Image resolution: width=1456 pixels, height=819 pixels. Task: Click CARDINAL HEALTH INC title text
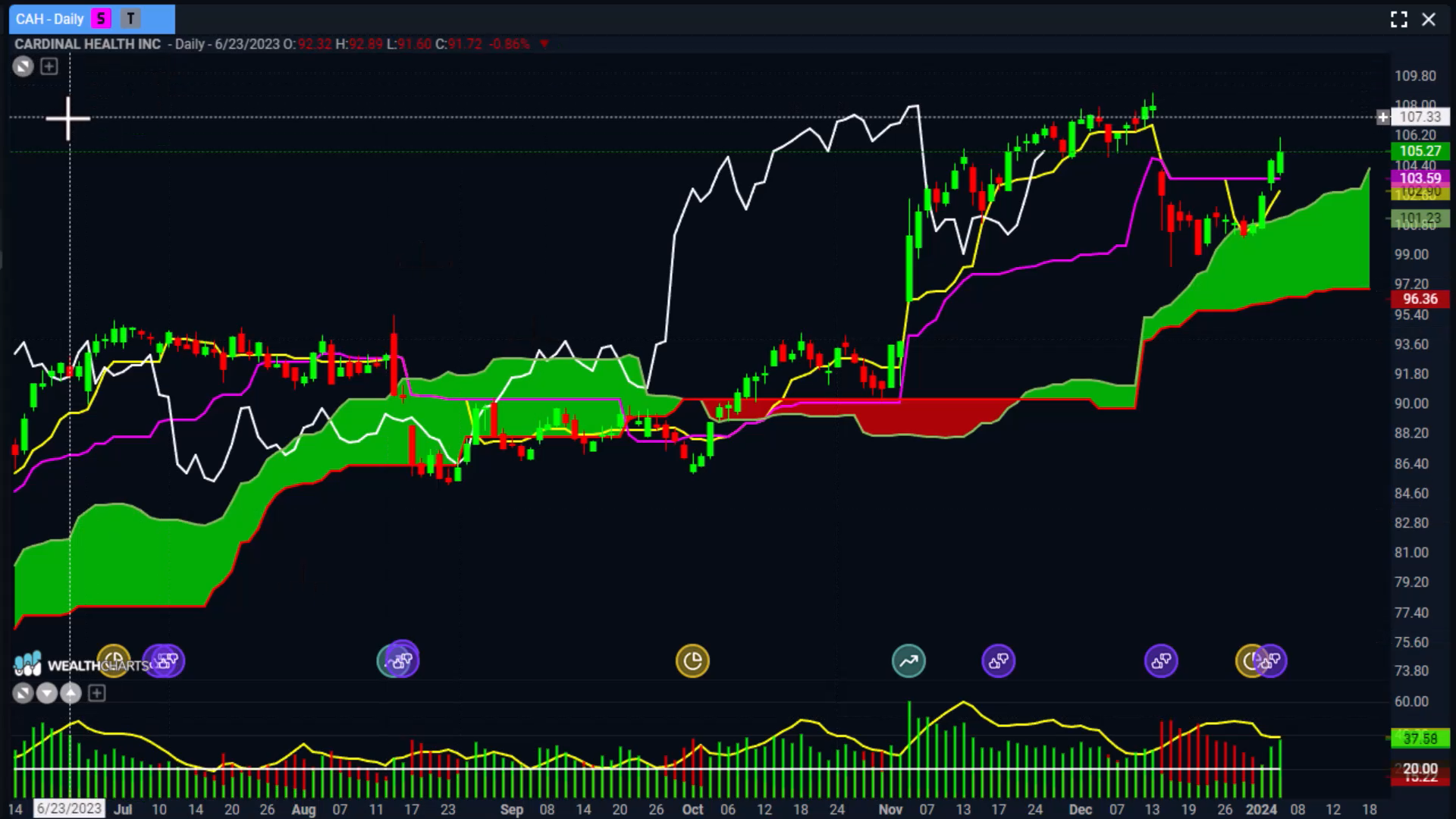click(x=88, y=44)
